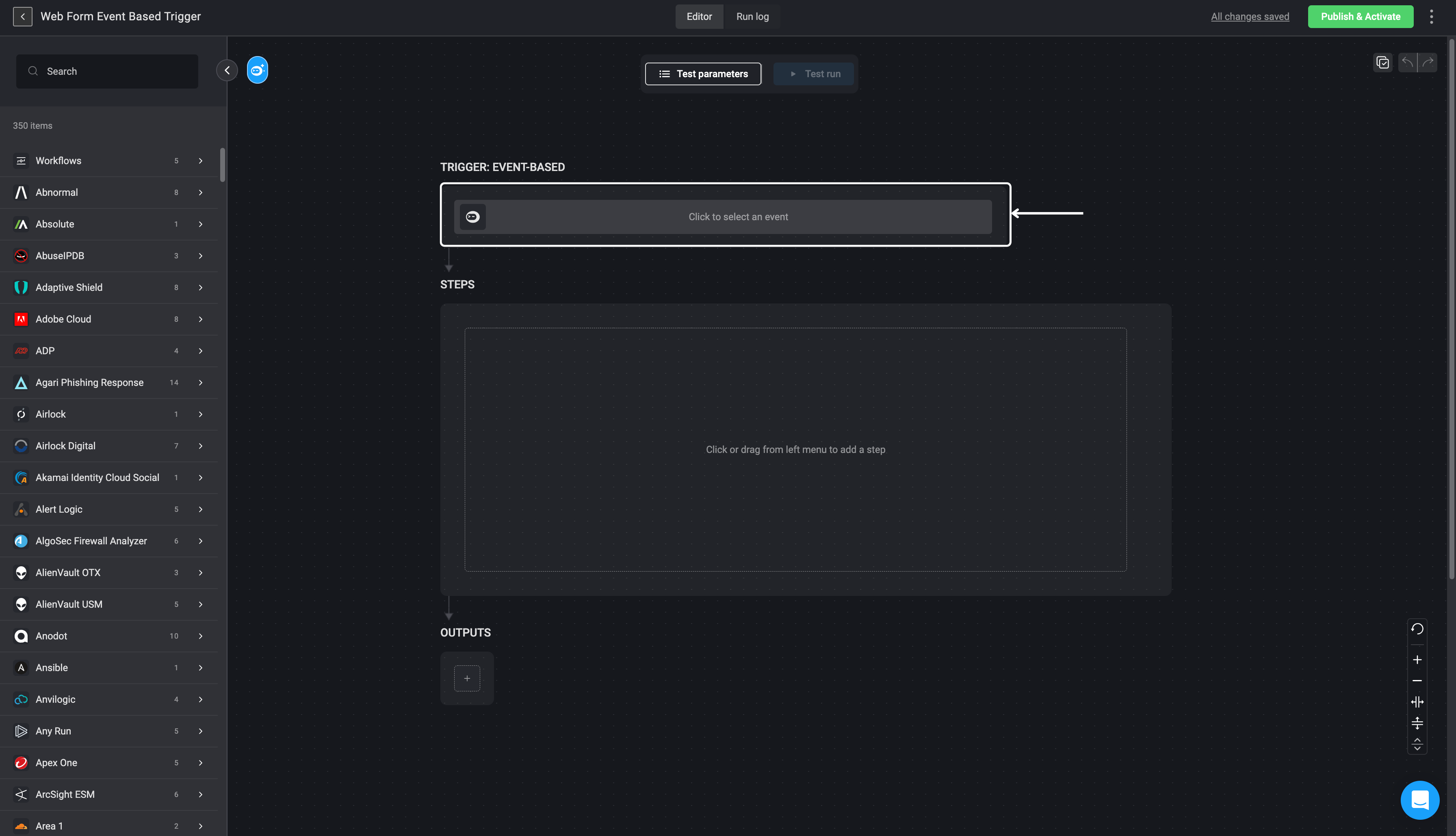Select the Area 1 list item
The width and height of the screenshot is (1456, 836).
[x=109, y=826]
